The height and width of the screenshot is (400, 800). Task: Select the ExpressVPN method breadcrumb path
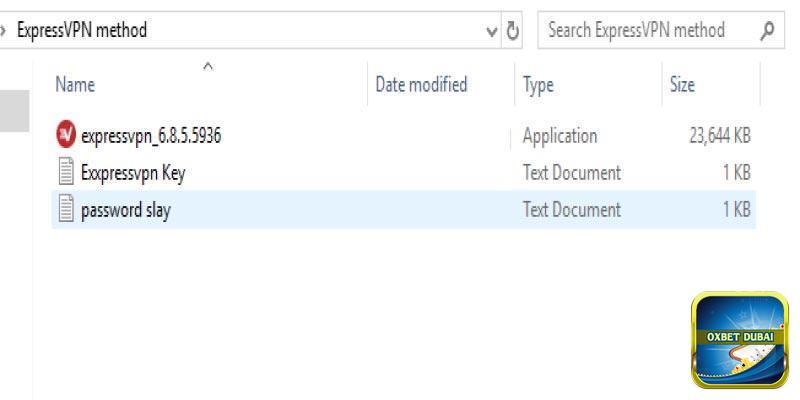(82, 30)
